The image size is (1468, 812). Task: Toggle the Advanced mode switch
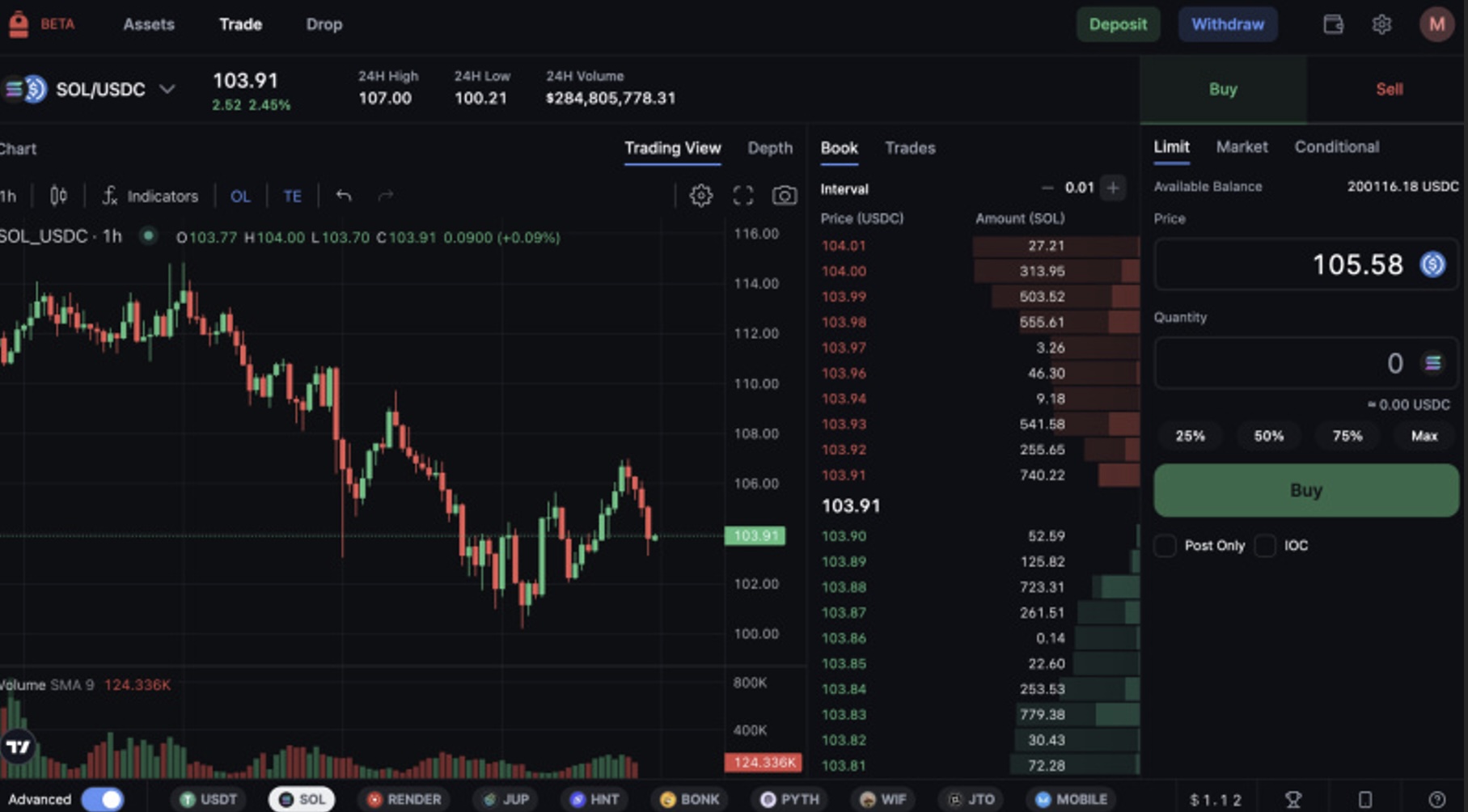pyautogui.click(x=103, y=799)
